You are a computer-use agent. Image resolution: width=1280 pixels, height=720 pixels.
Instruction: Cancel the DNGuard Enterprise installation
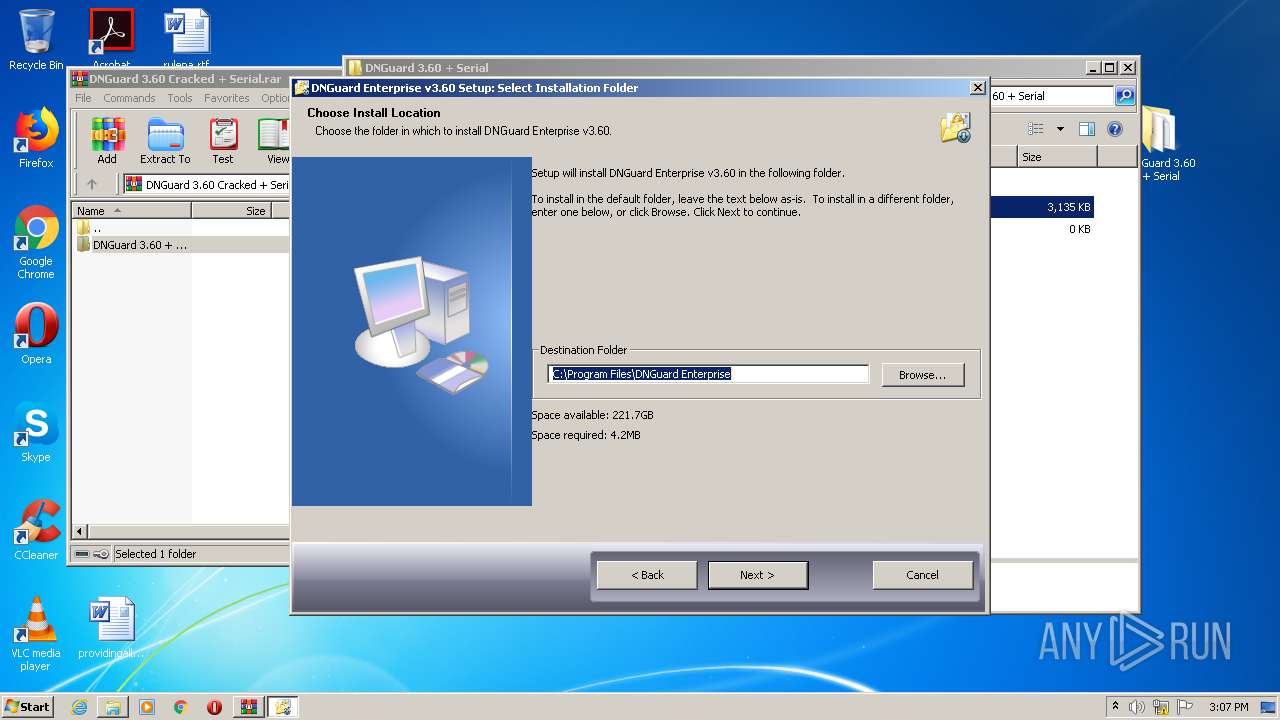pos(922,575)
